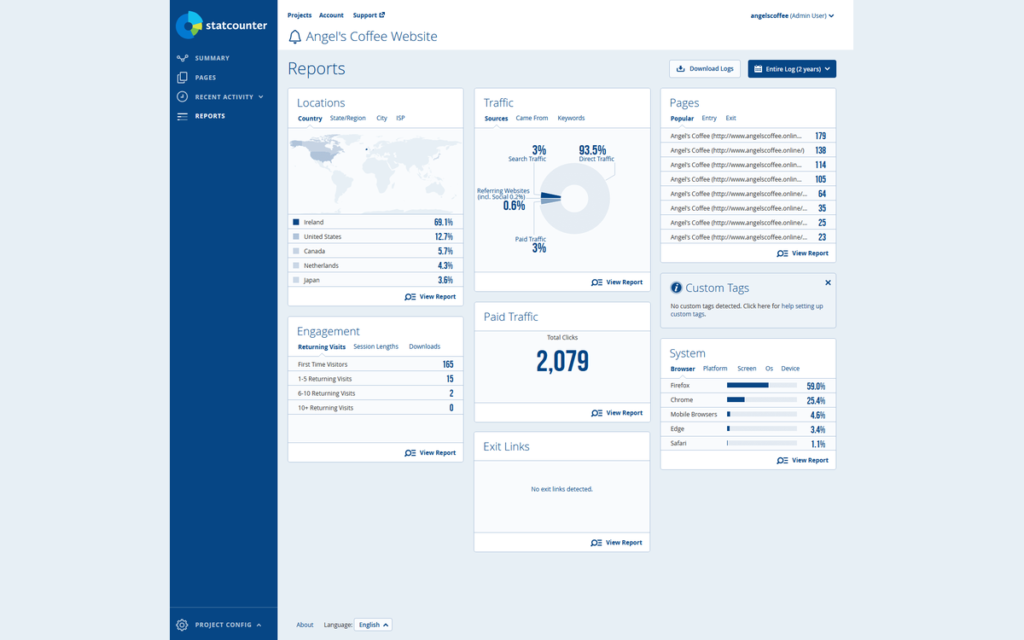This screenshot has height=640, width=1024.
Task: Click the info icon beside Custom Tags
Action: (x=676, y=287)
